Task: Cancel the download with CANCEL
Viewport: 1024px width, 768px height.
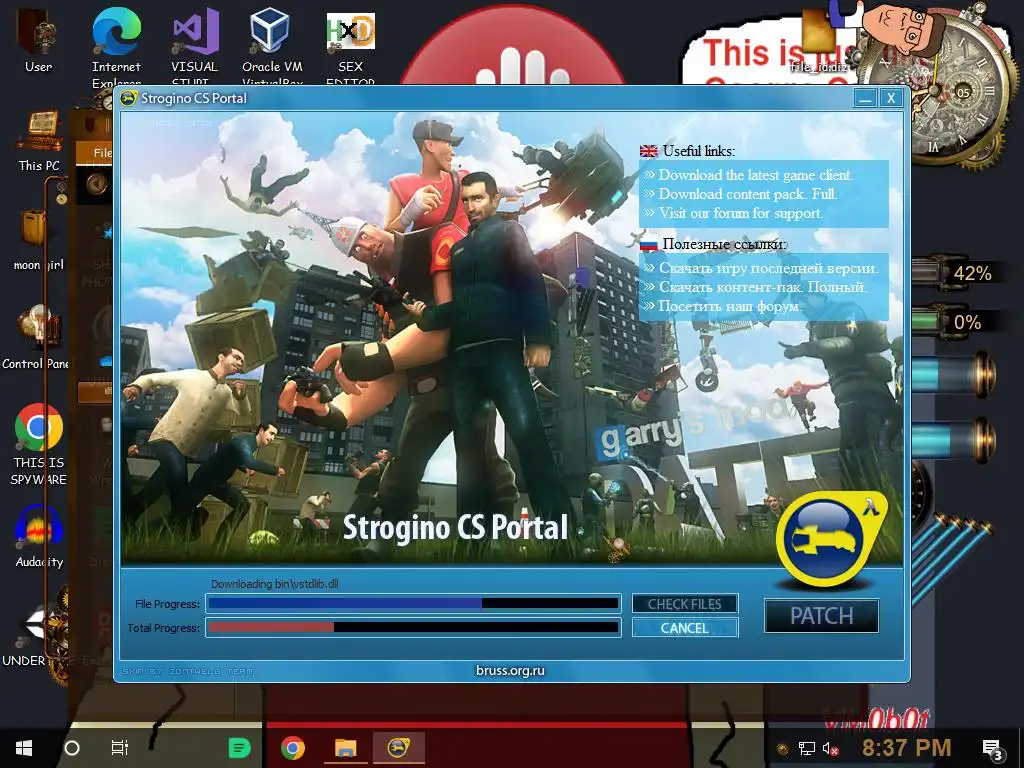Action: point(684,628)
